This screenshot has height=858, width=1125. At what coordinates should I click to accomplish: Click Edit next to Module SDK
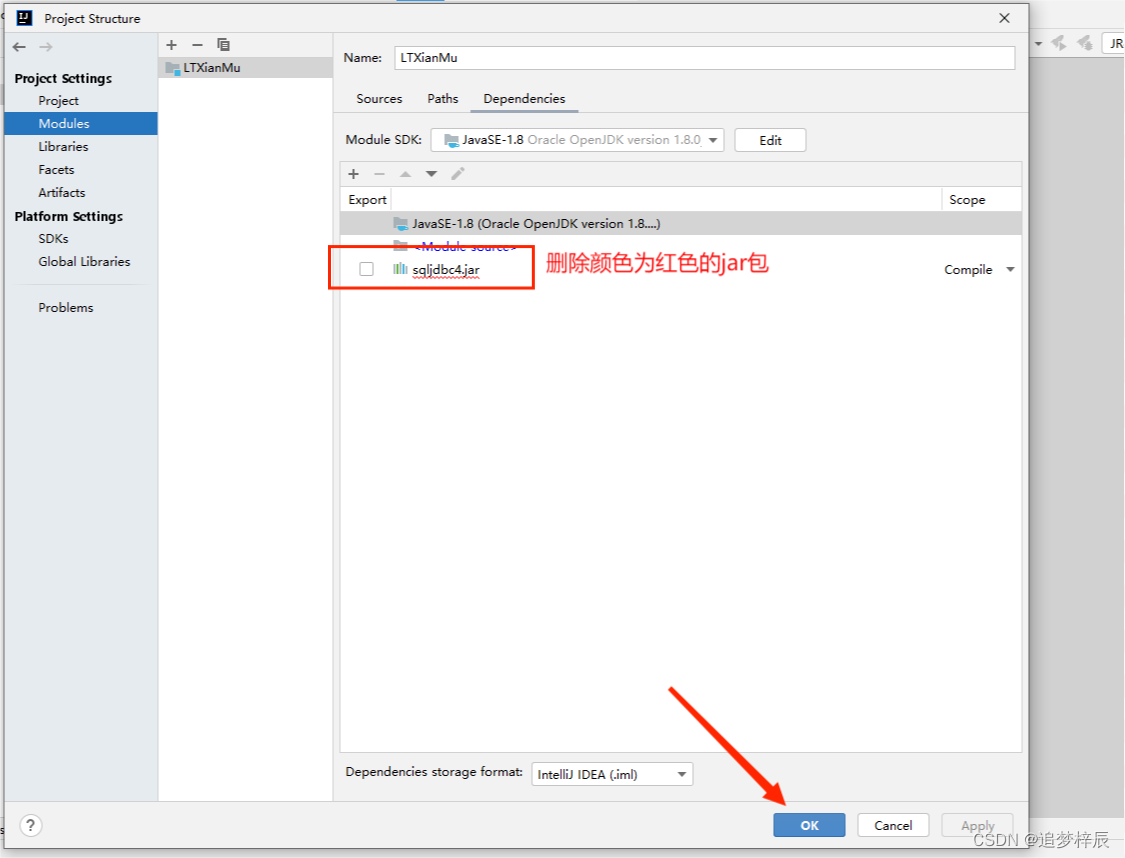point(771,140)
